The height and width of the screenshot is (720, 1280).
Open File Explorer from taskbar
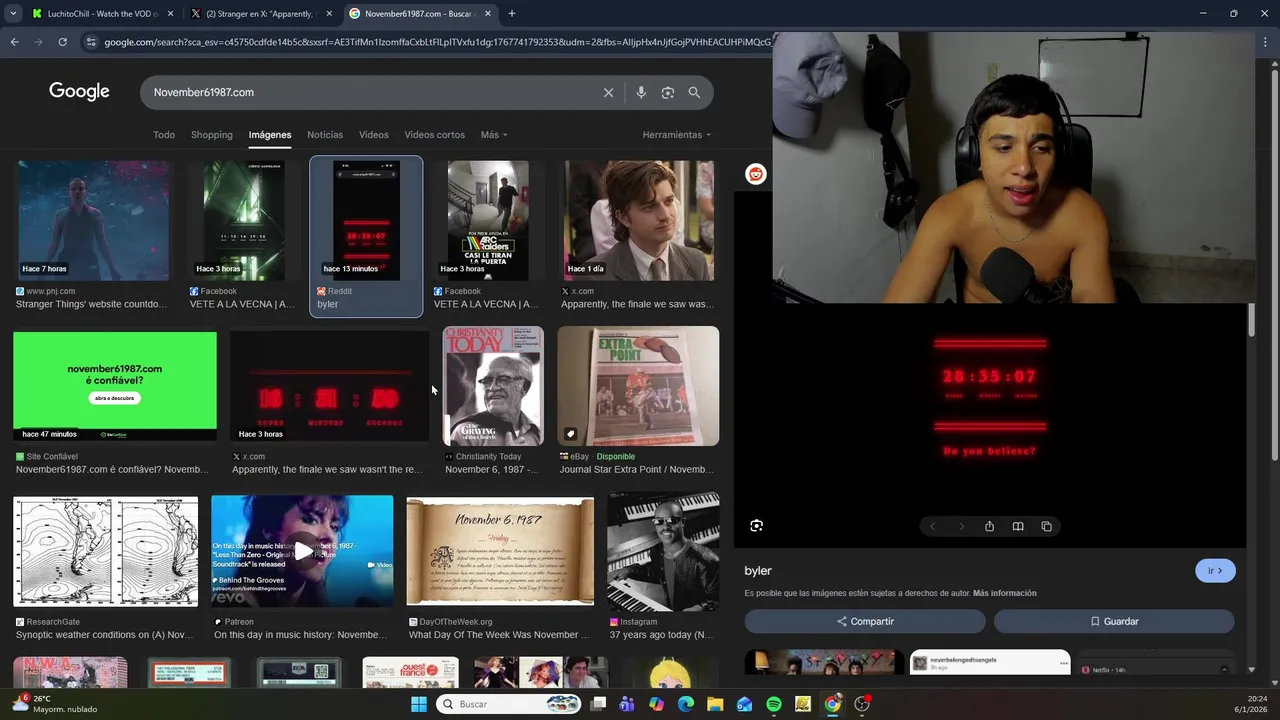[x=715, y=704]
